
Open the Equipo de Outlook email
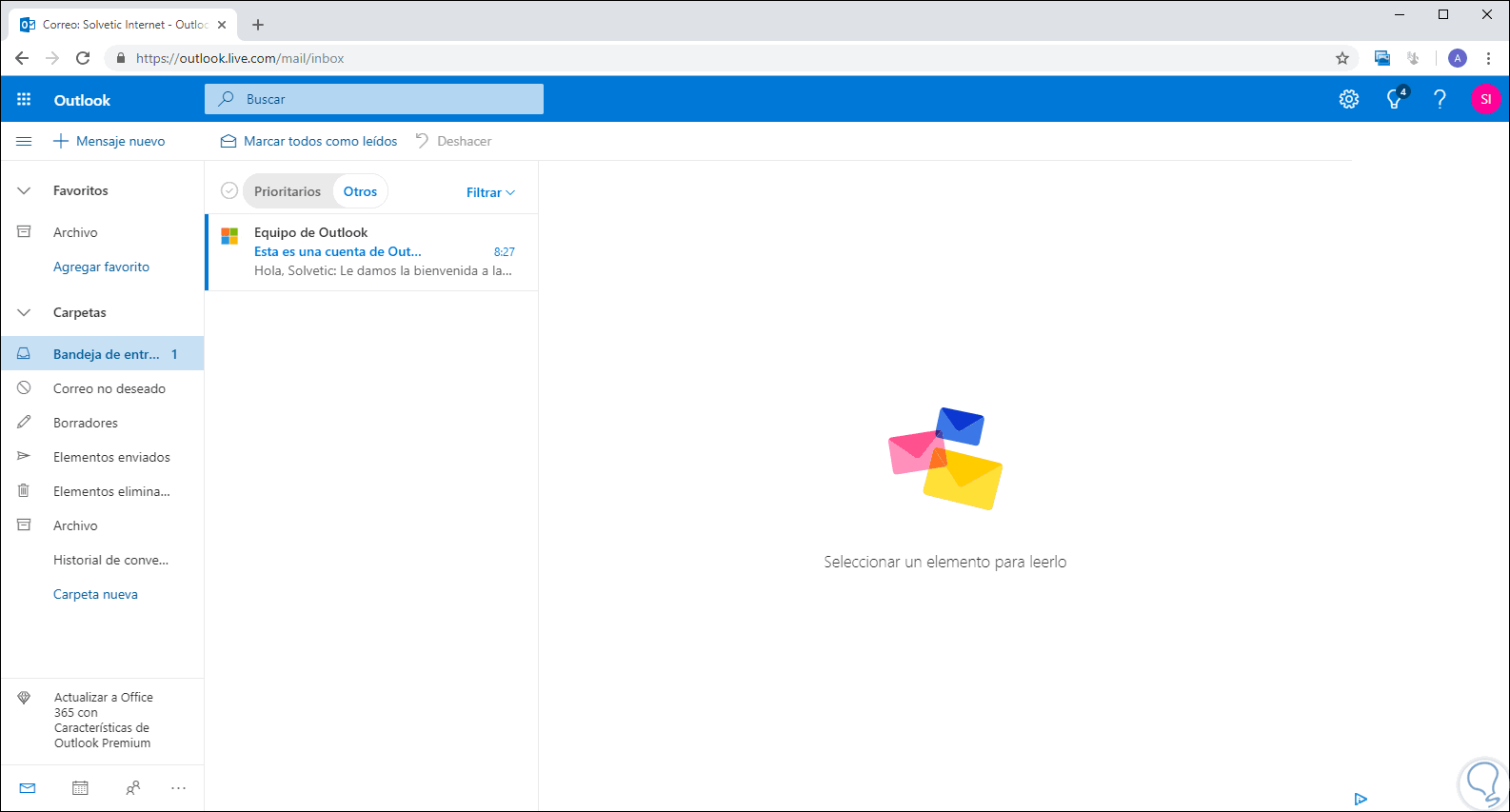click(x=372, y=252)
